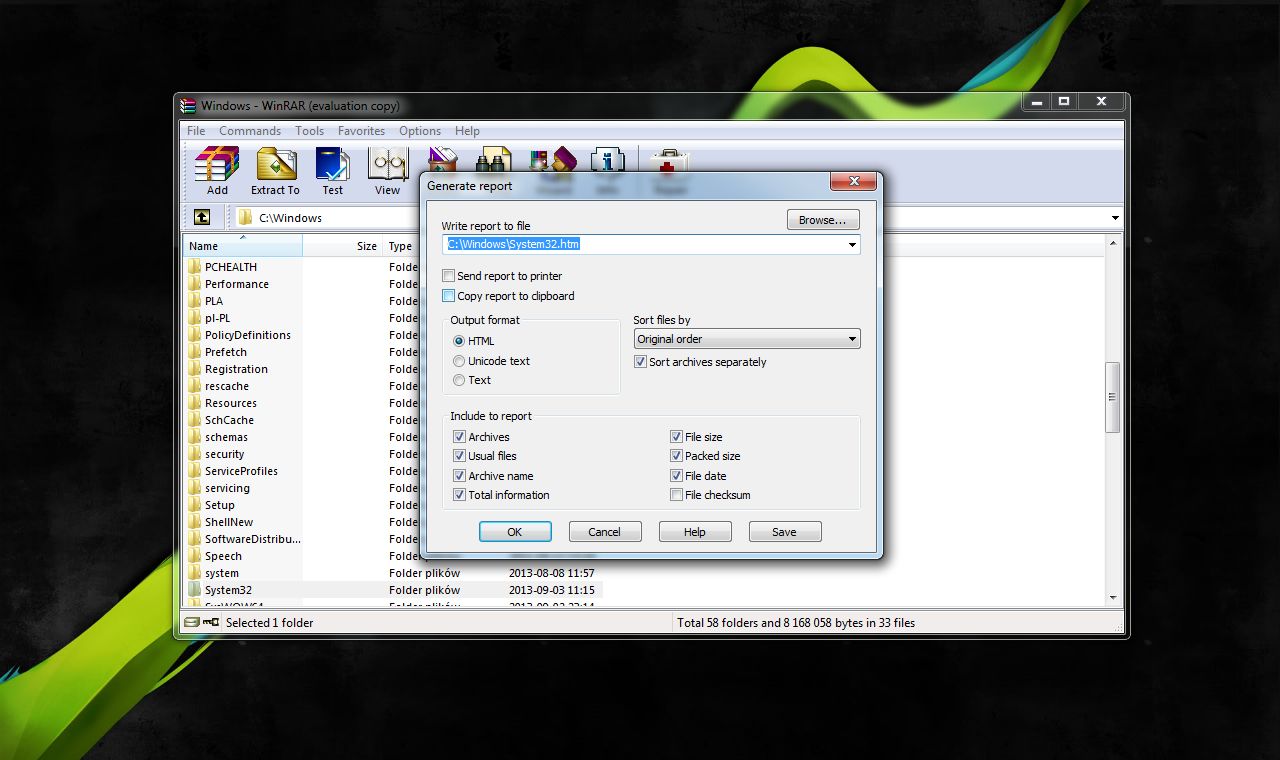Click the PCHEALTH folder icon
1280x760 pixels.
(x=194, y=267)
